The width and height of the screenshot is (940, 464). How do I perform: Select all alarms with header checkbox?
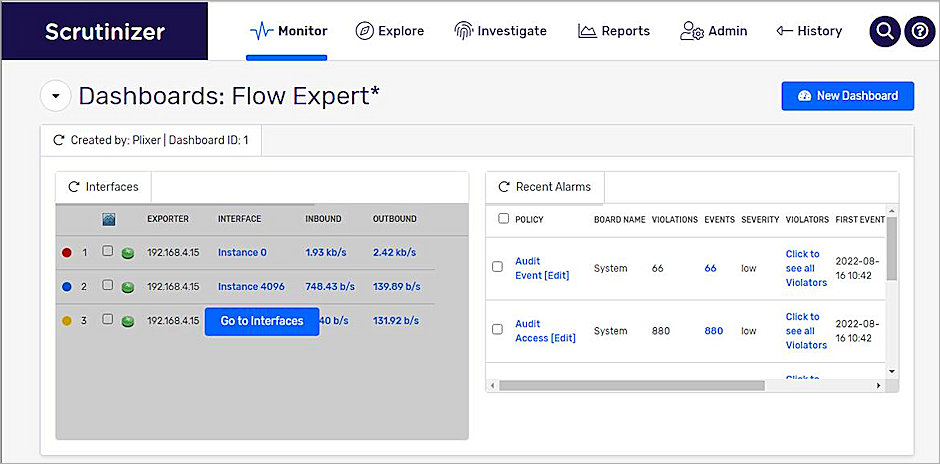(x=503, y=219)
